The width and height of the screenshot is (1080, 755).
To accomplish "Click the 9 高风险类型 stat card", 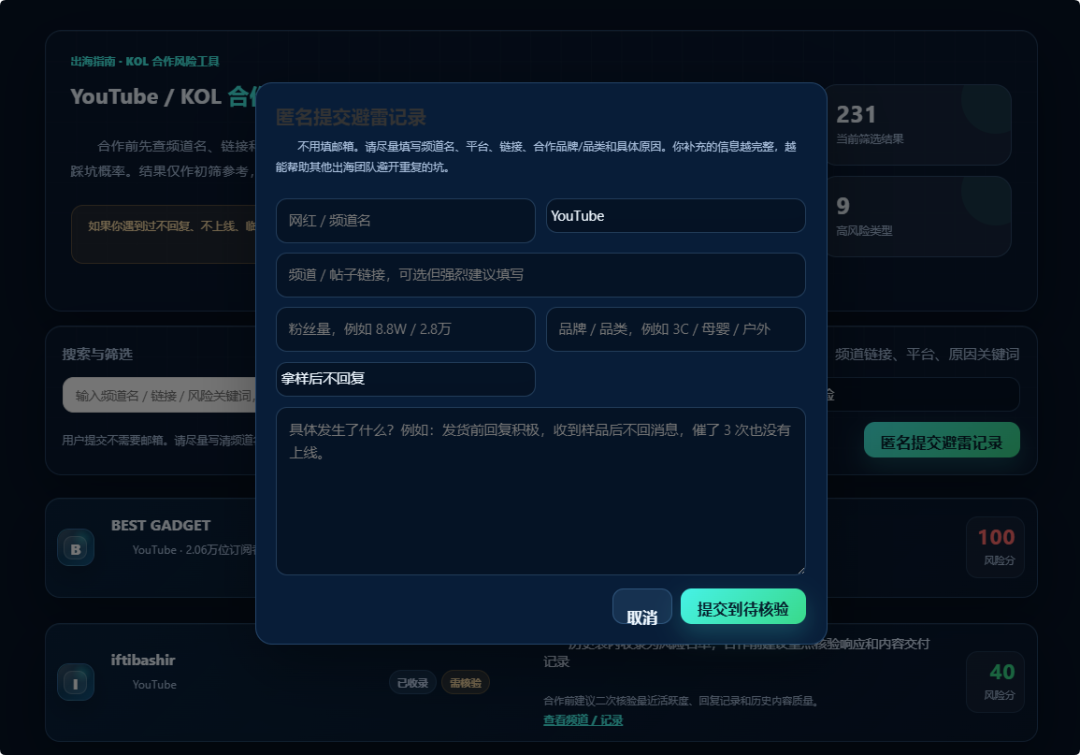I will click(x=919, y=216).
